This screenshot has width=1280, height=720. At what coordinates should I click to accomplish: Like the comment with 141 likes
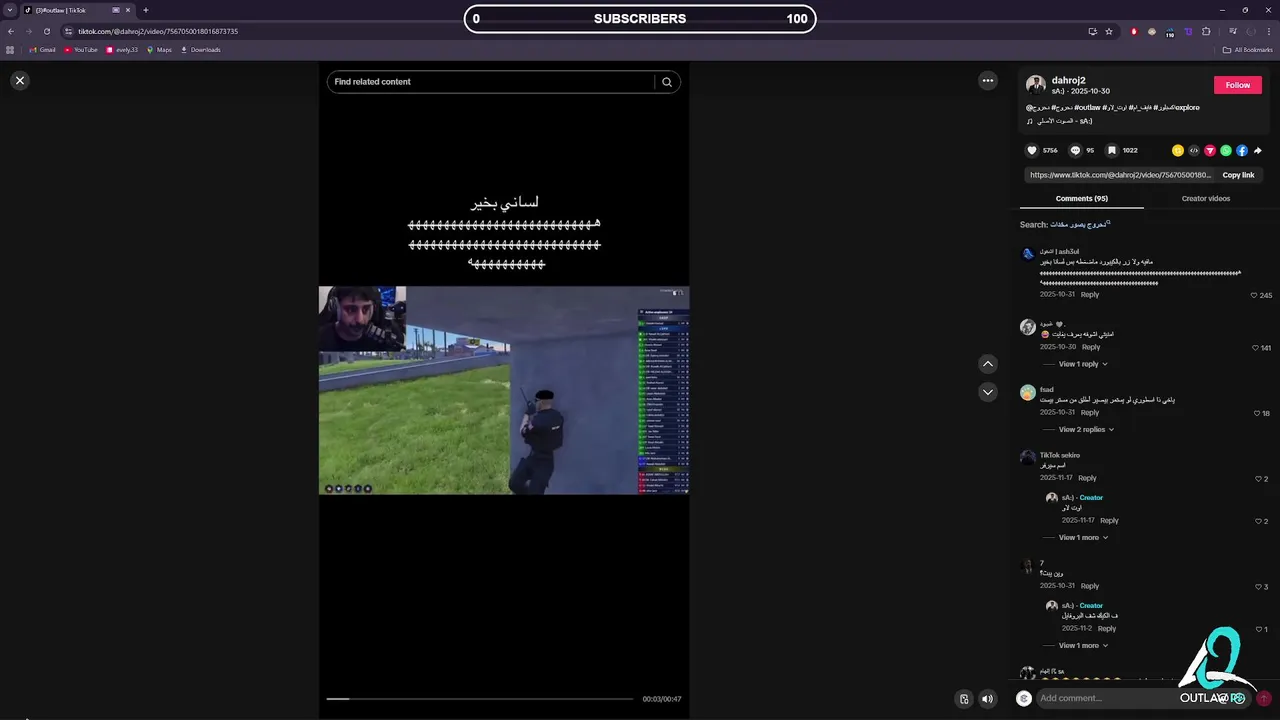(1255, 347)
